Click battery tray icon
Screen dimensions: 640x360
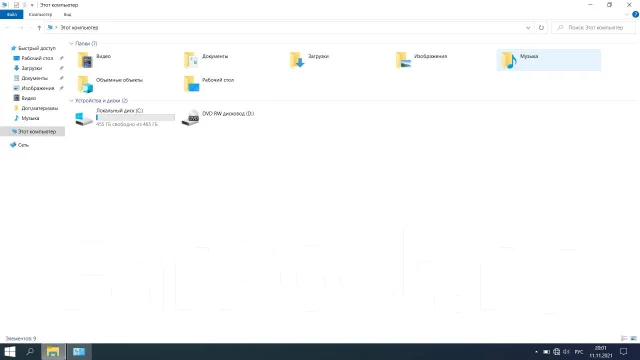pyautogui.click(x=547, y=352)
